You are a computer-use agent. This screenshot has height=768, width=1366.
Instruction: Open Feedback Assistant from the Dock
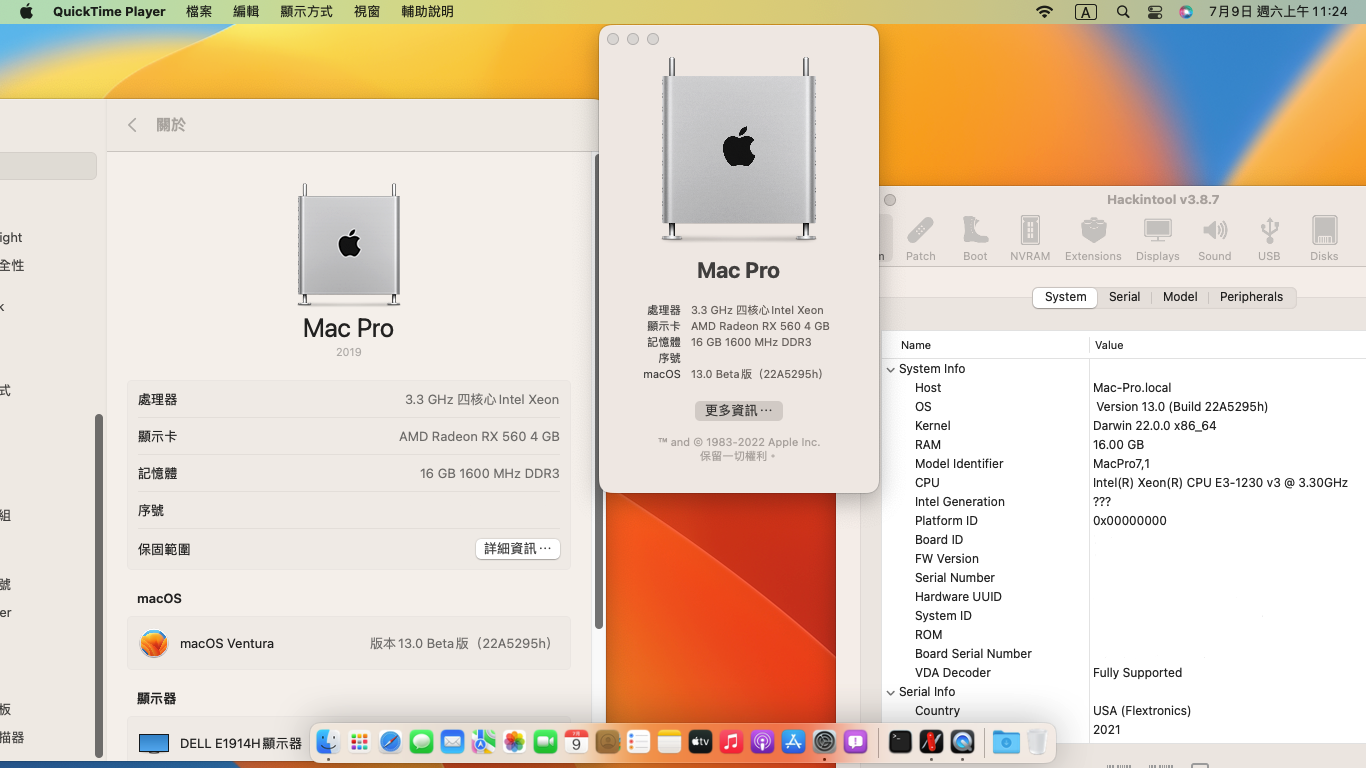pos(855,742)
